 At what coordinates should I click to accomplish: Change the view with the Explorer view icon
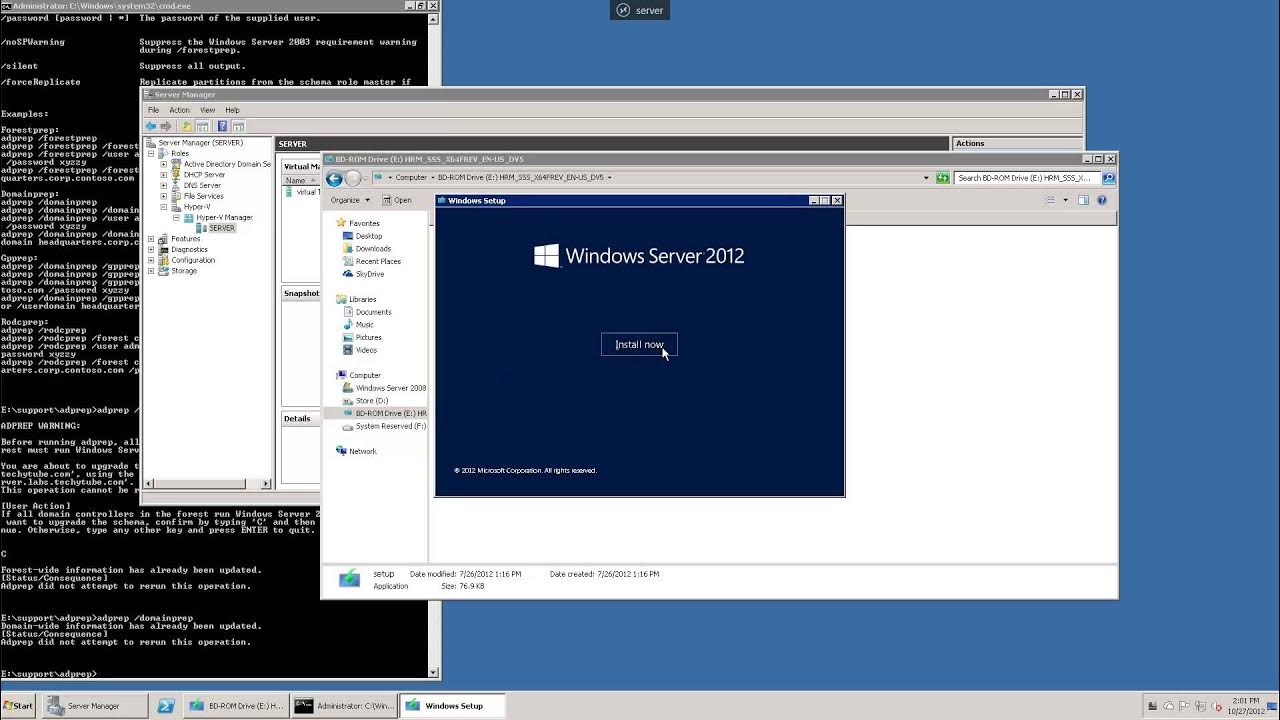tap(1050, 200)
